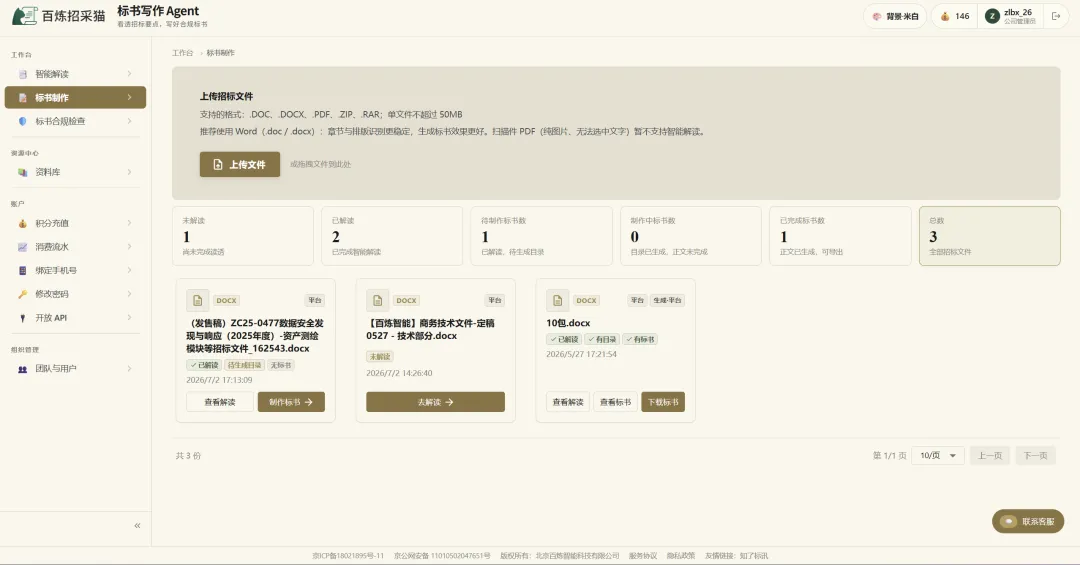
Task: Expand 智能解读 chevron arrow
Action: (x=129, y=74)
